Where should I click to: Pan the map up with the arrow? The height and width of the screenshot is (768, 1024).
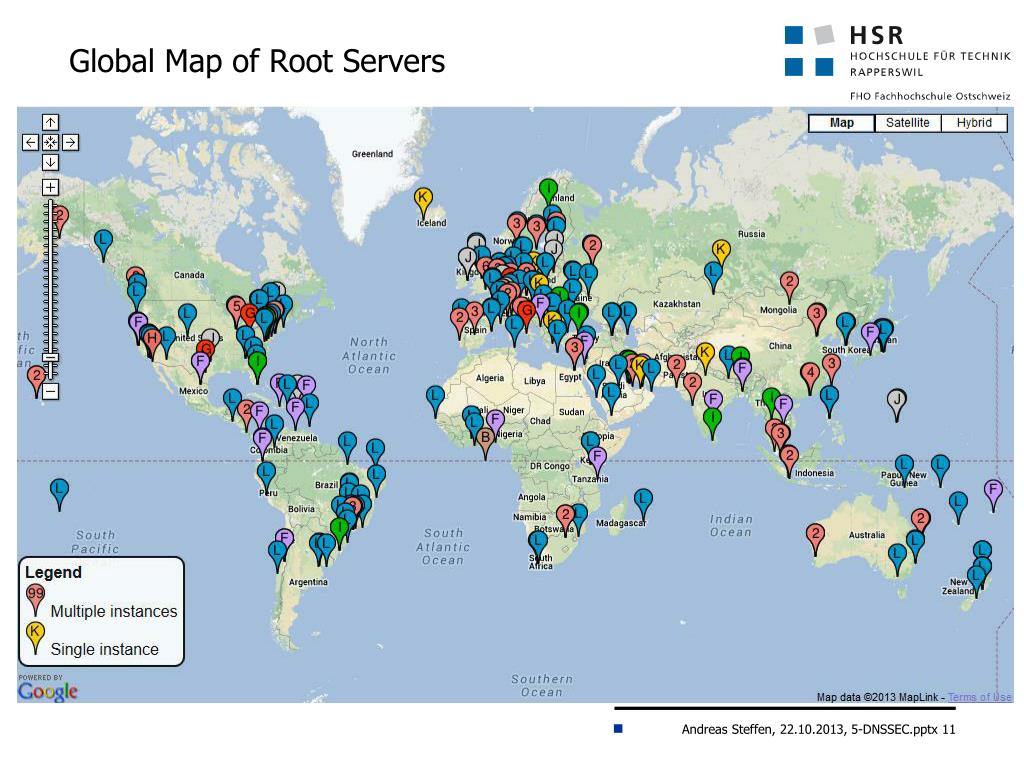click(50, 122)
